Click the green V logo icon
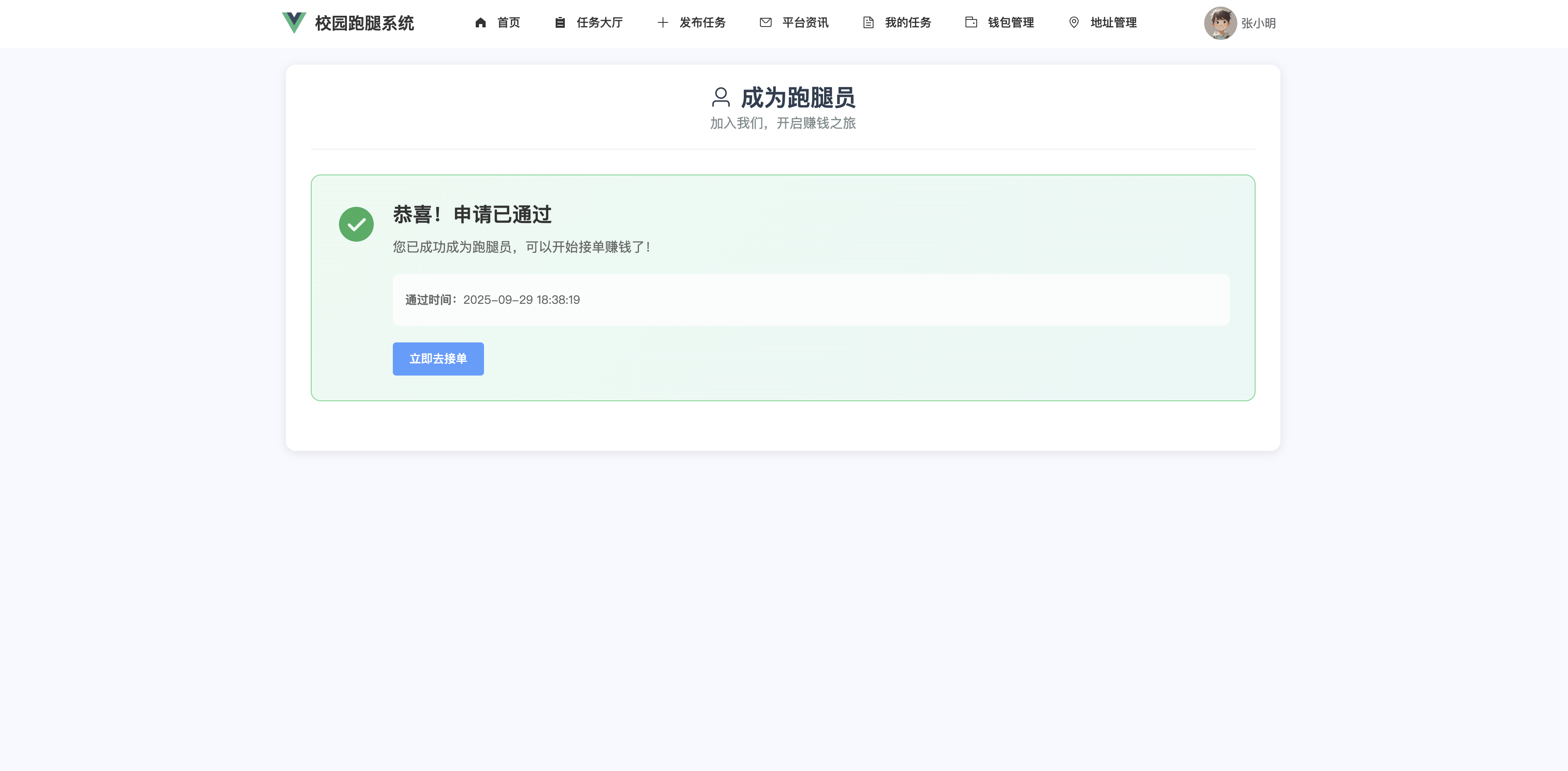The image size is (1568, 771). click(x=293, y=22)
